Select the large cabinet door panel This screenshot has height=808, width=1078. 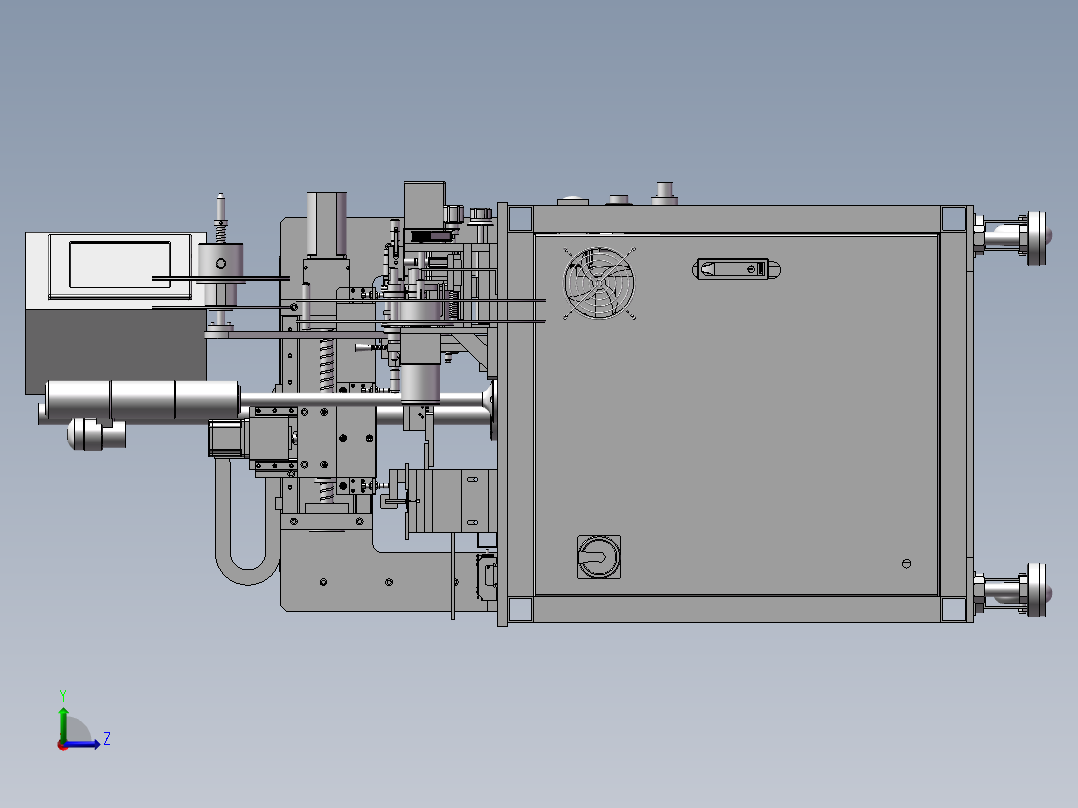click(x=736, y=415)
